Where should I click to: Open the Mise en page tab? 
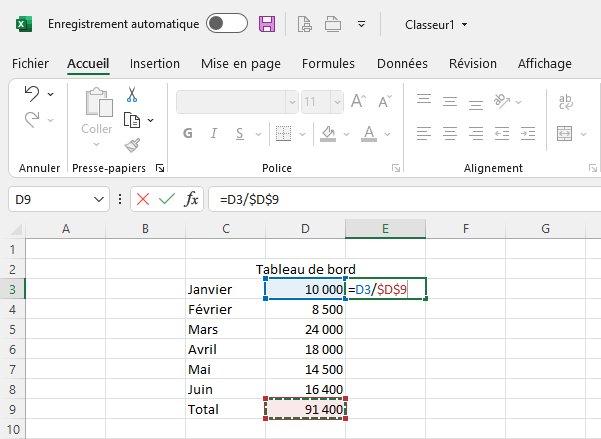pyautogui.click(x=241, y=63)
